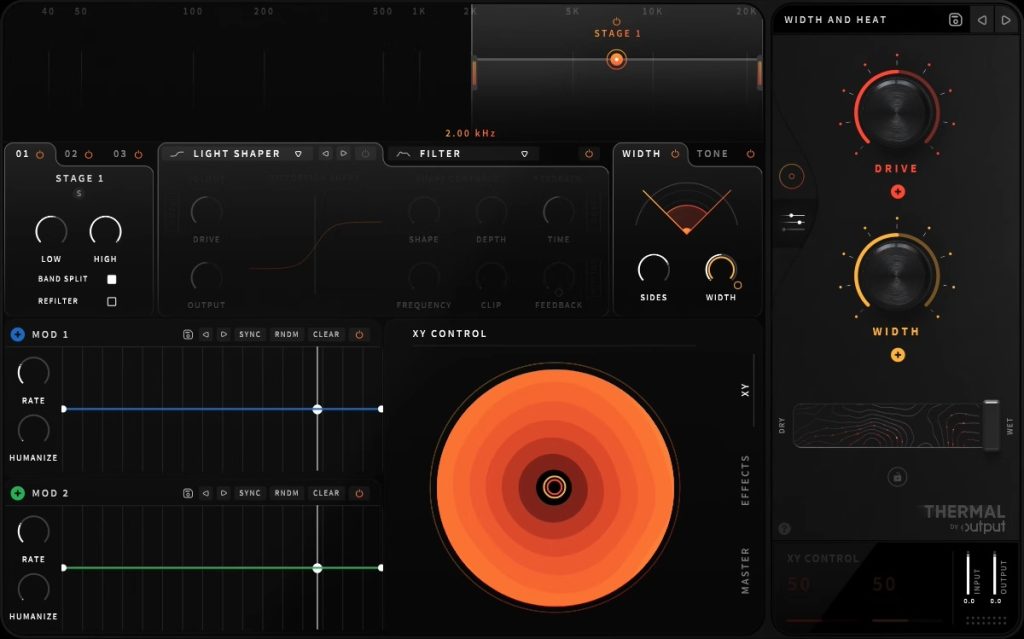Click the Dry/Wet mix slider handle
Screen dimensions: 1024x639
pos(990,426)
